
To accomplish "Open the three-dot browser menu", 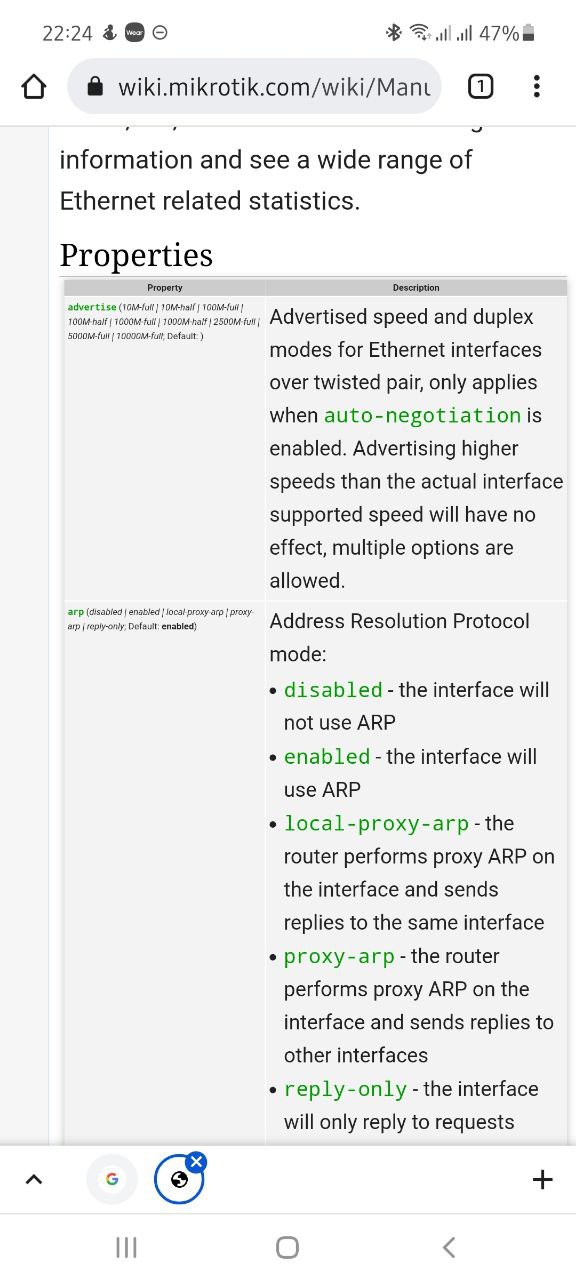I will (x=537, y=87).
